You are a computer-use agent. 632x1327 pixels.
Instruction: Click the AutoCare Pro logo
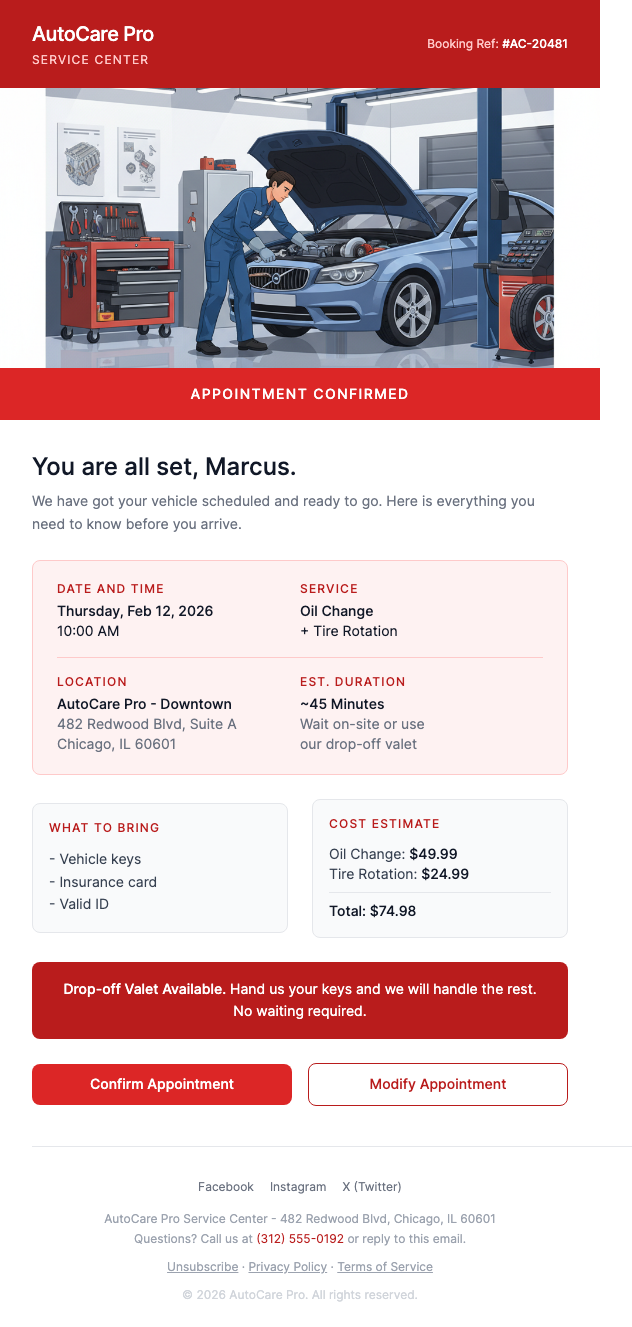point(92,33)
